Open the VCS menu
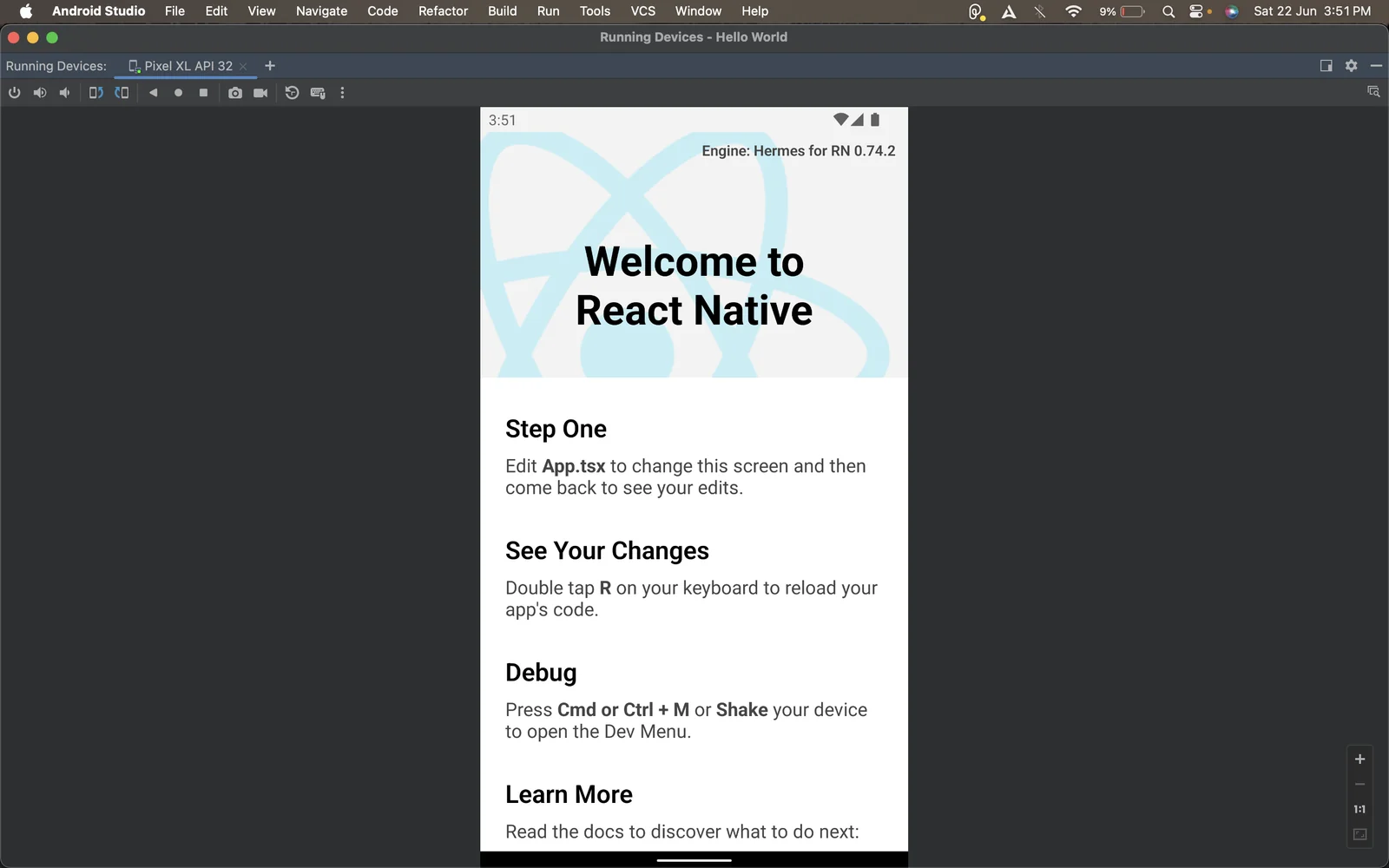 click(642, 11)
